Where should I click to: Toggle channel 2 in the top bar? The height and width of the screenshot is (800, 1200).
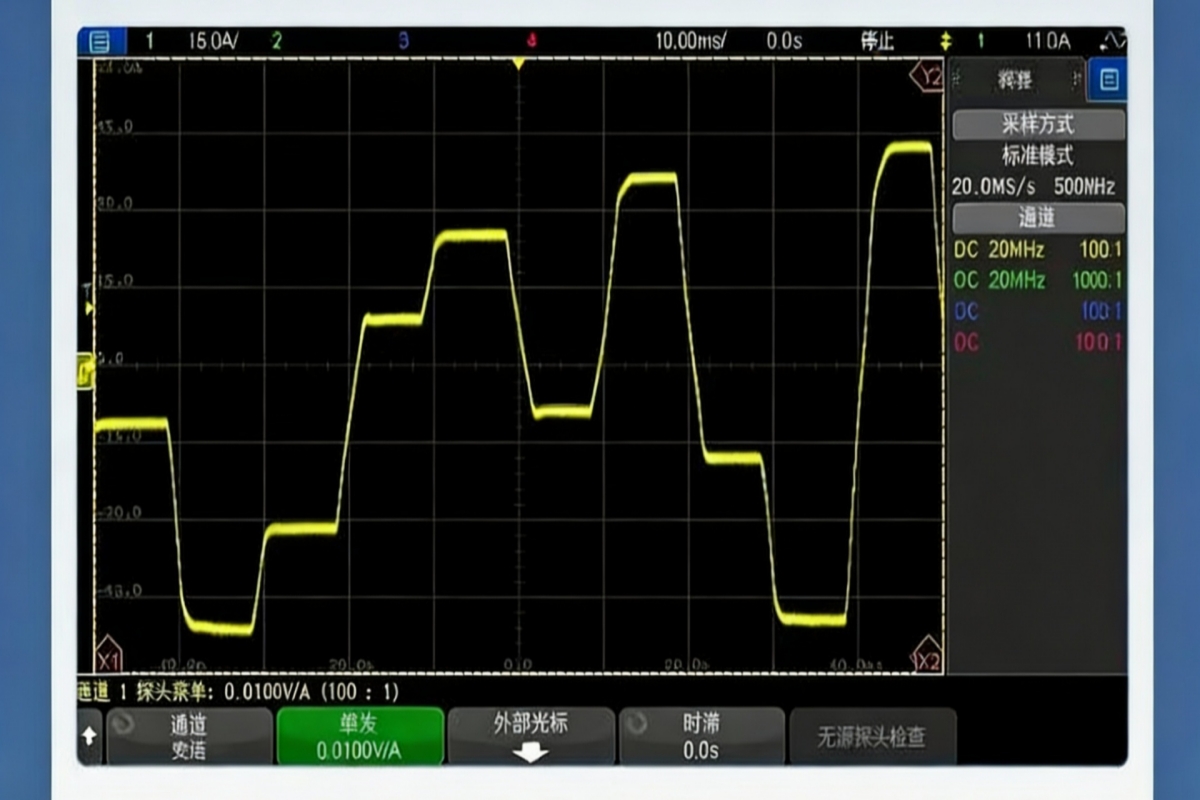coord(276,42)
